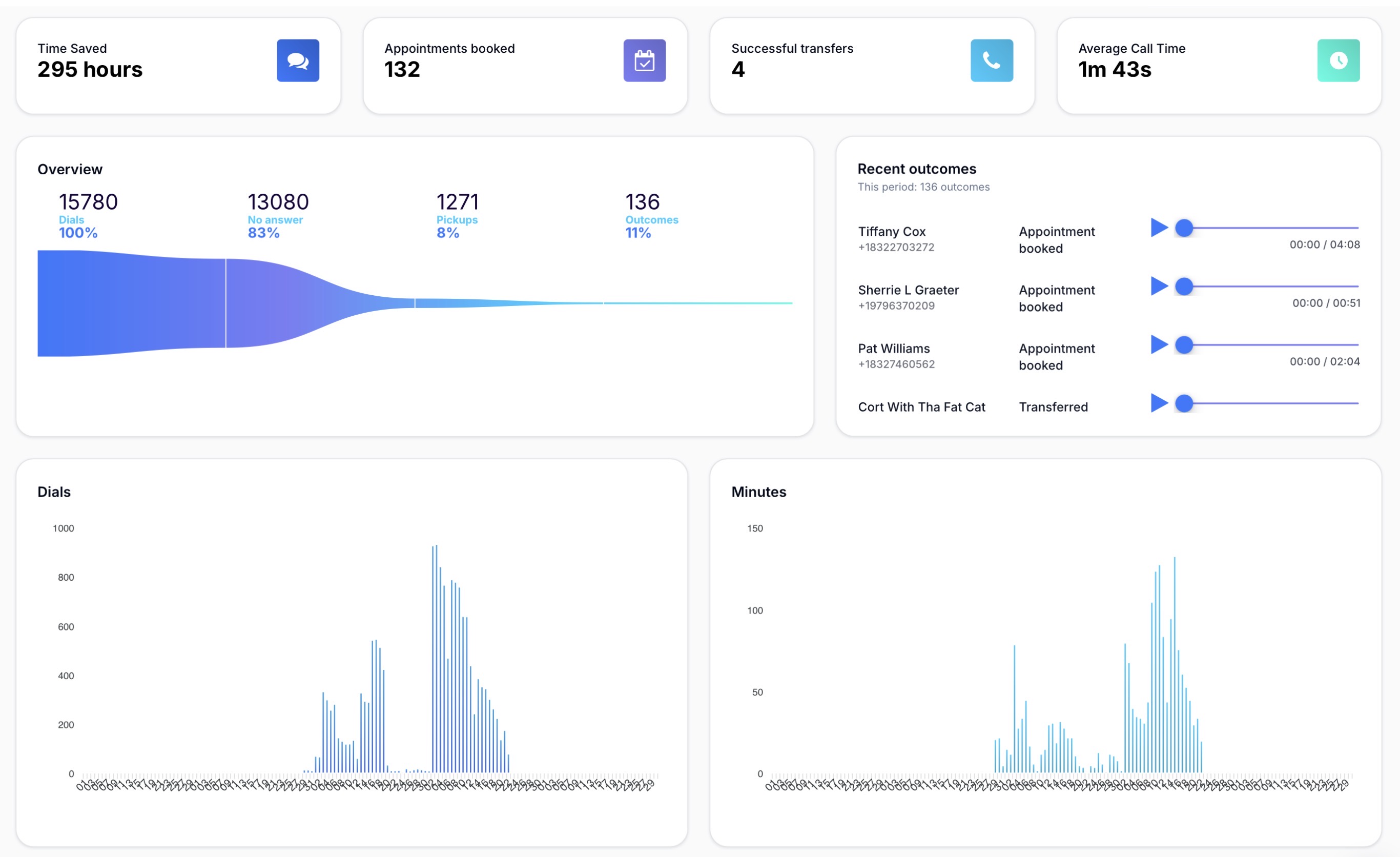Click Tiffany Cox audio slider handle
This screenshot has height=857, width=1400.
tap(1184, 228)
